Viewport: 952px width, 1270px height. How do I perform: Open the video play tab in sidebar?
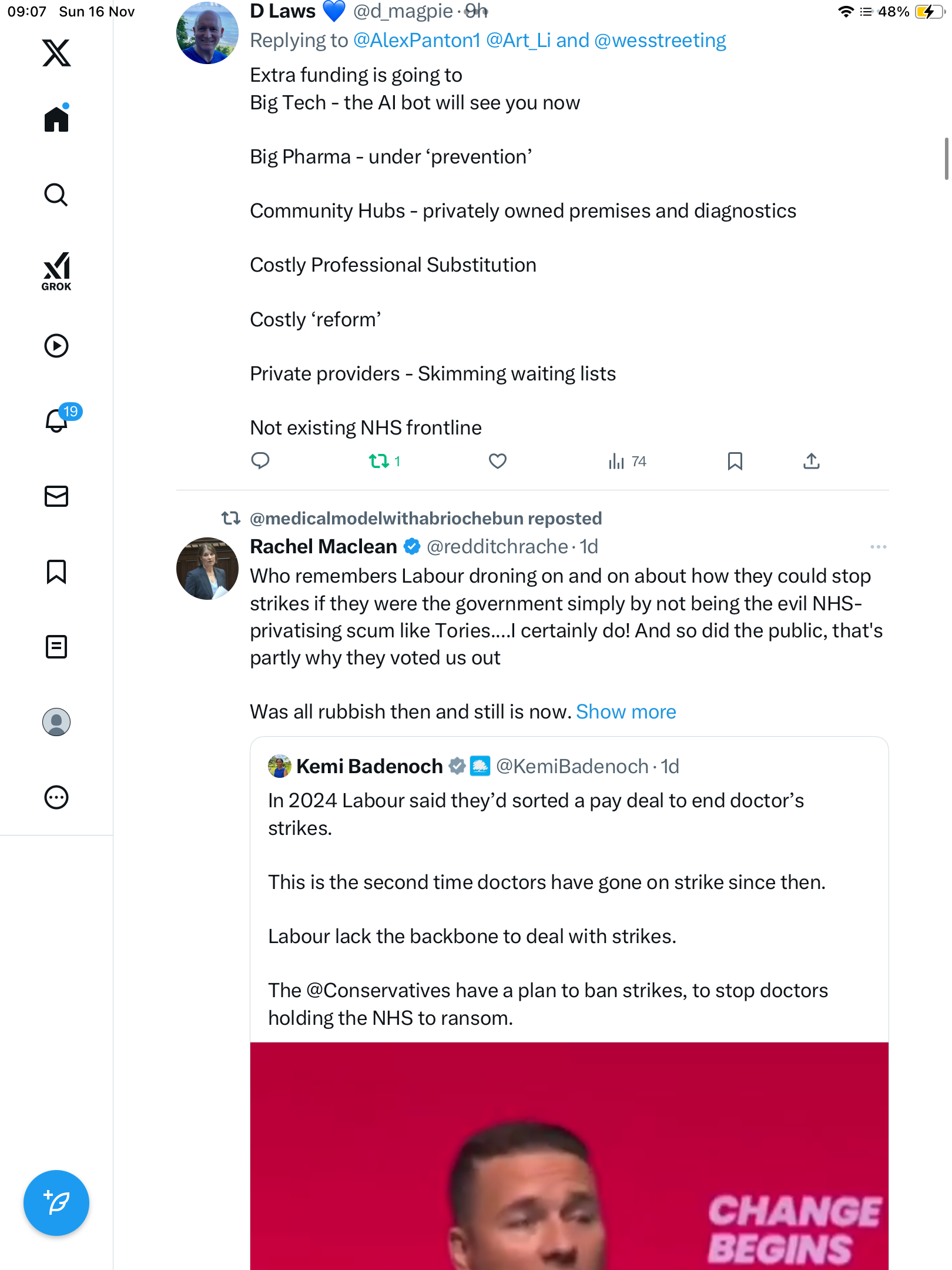[56, 346]
